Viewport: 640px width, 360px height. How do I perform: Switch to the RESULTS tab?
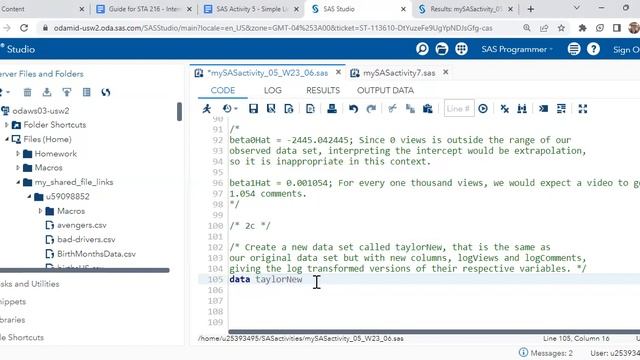coord(323,90)
